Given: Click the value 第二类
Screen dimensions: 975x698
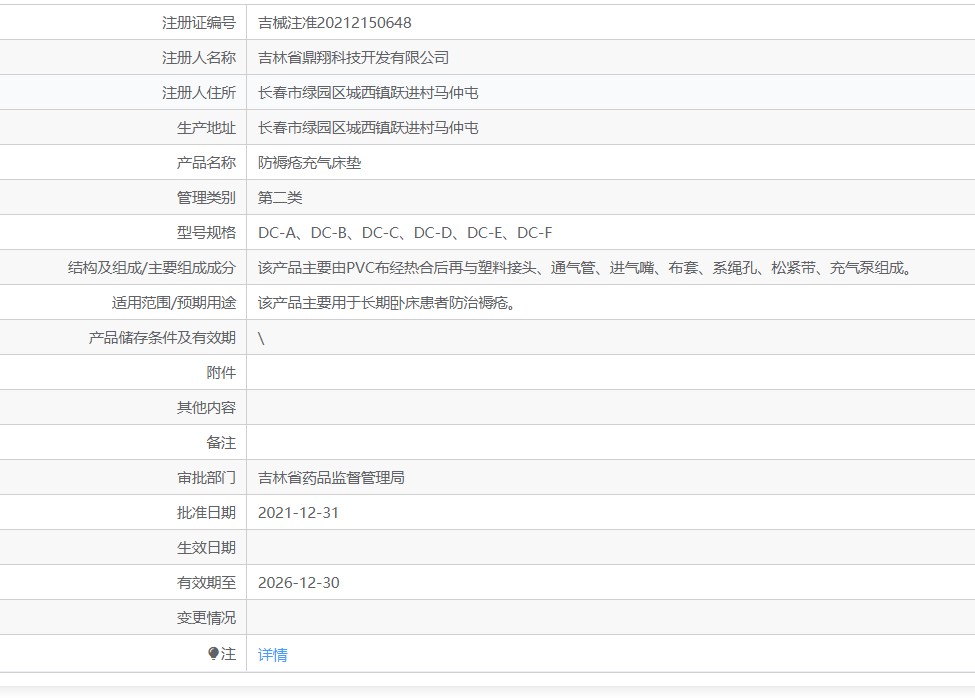Looking at the screenshot, I should 280,198.
